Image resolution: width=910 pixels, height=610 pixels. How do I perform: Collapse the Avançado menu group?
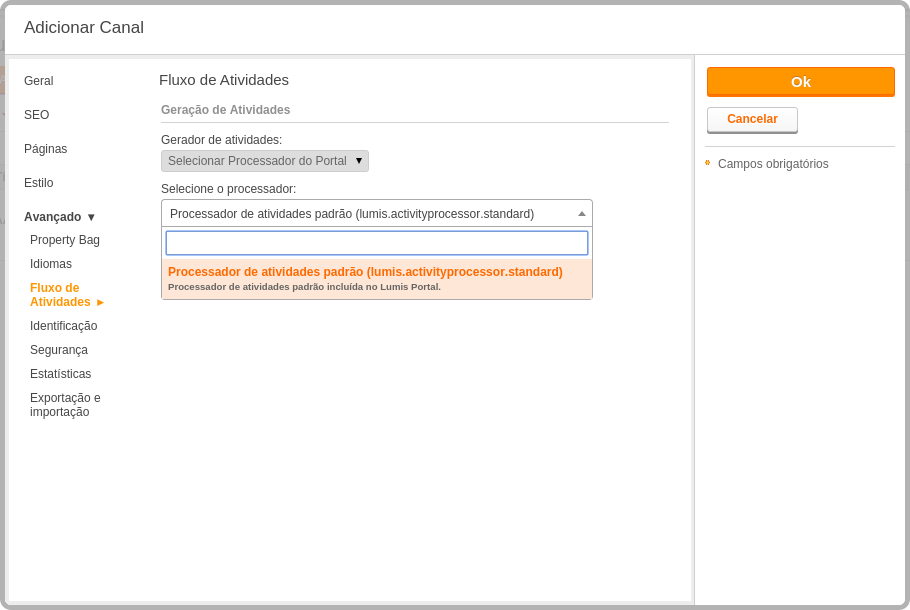[59, 217]
